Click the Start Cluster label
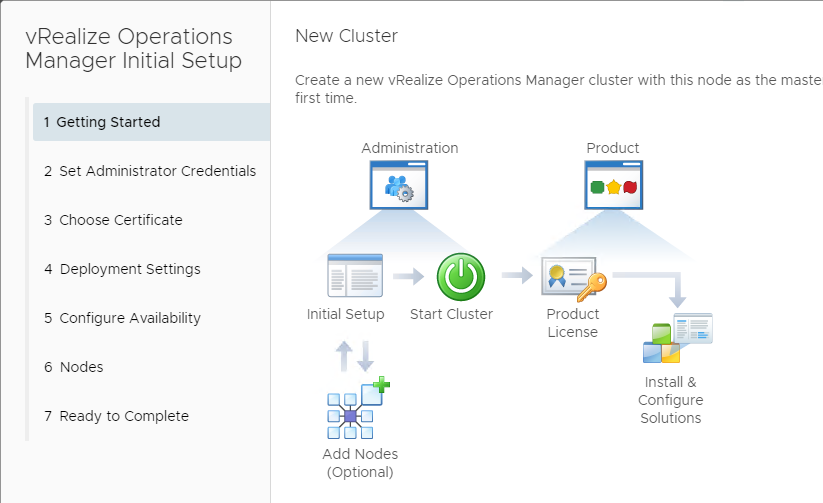 [451, 314]
